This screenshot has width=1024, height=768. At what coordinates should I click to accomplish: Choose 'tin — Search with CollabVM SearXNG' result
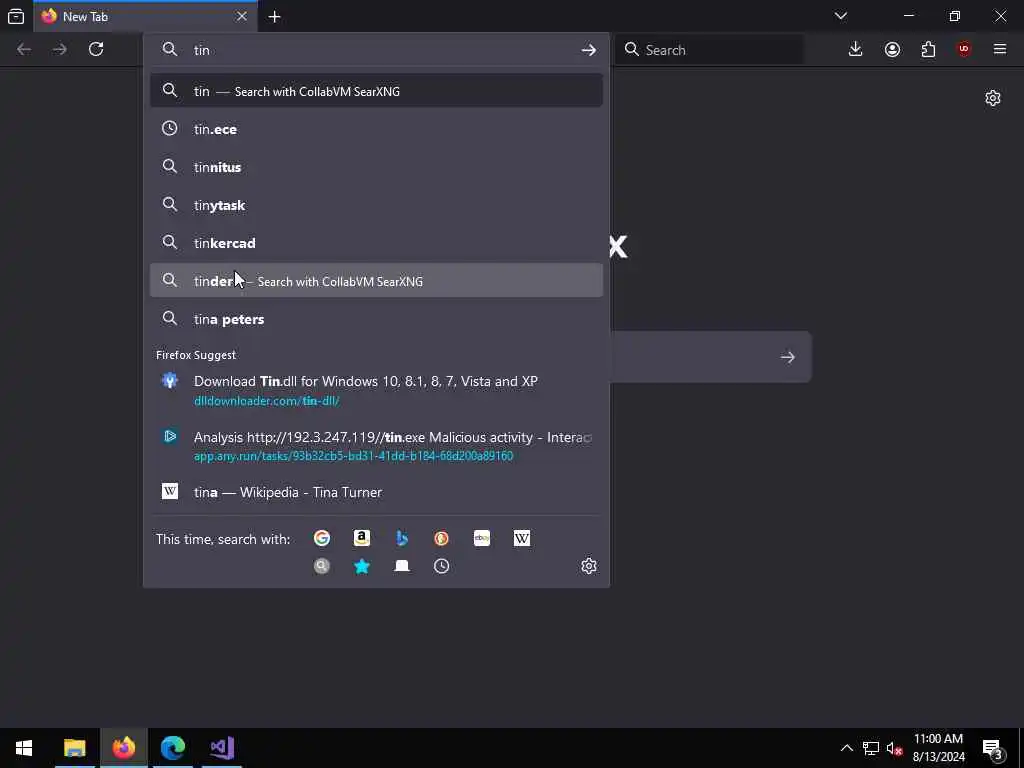click(376, 91)
